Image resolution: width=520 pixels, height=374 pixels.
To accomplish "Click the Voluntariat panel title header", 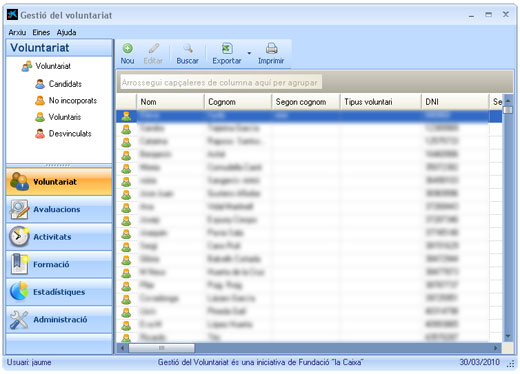I will click(x=59, y=48).
